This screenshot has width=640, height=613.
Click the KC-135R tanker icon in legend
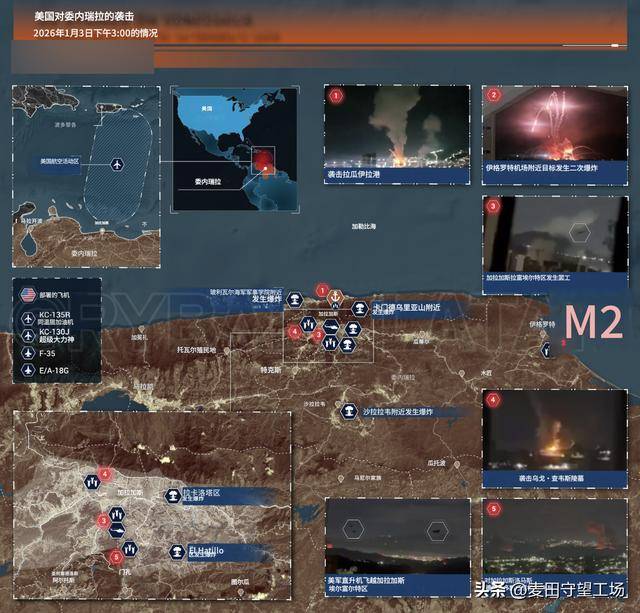[x=29, y=319]
